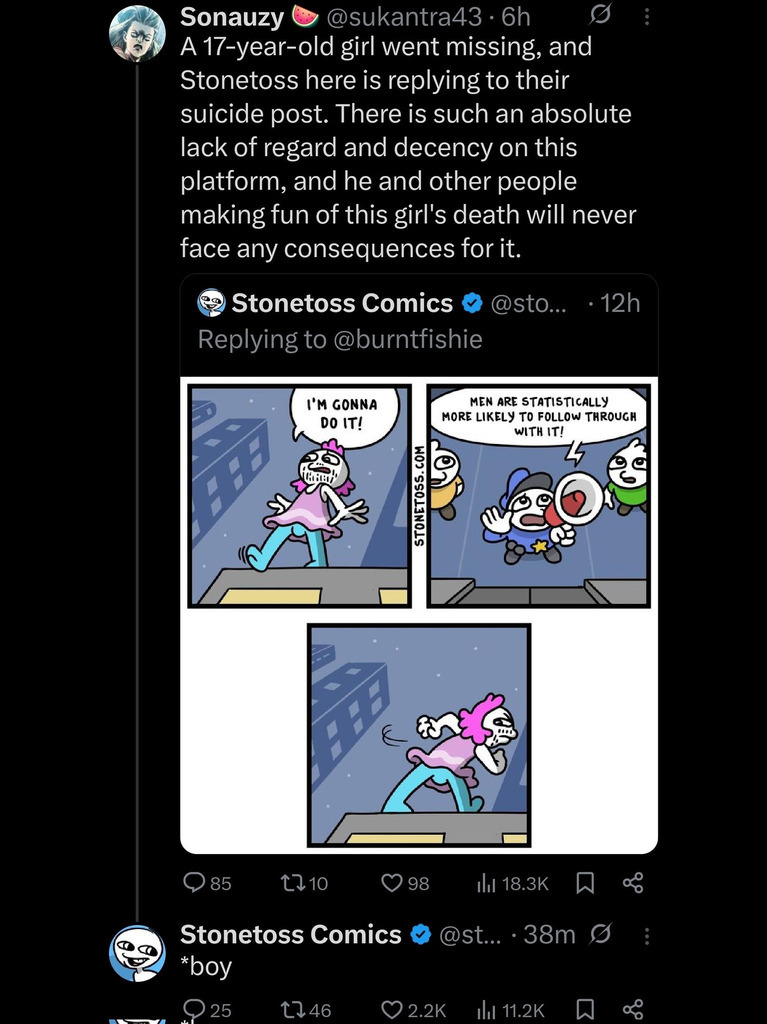Like Stonetoss reply with 2.2K likes
This screenshot has width=767, height=1024.
click(x=414, y=1010)
